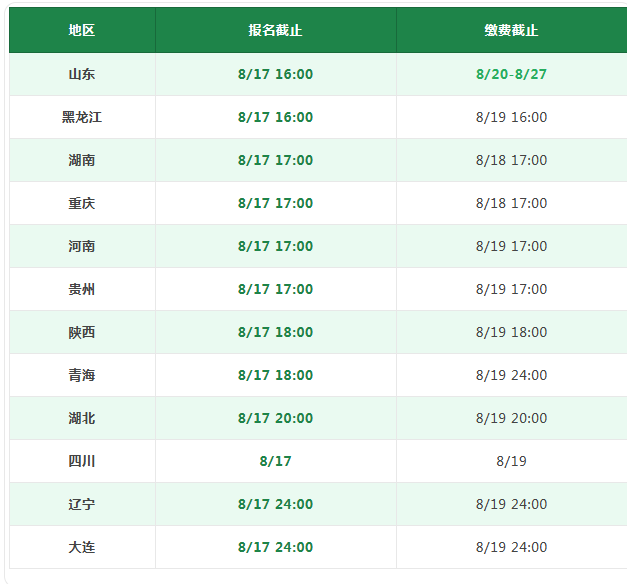
Task: Click 陕西 registration deadline 8/17 18:00
Action: [276, 332]
